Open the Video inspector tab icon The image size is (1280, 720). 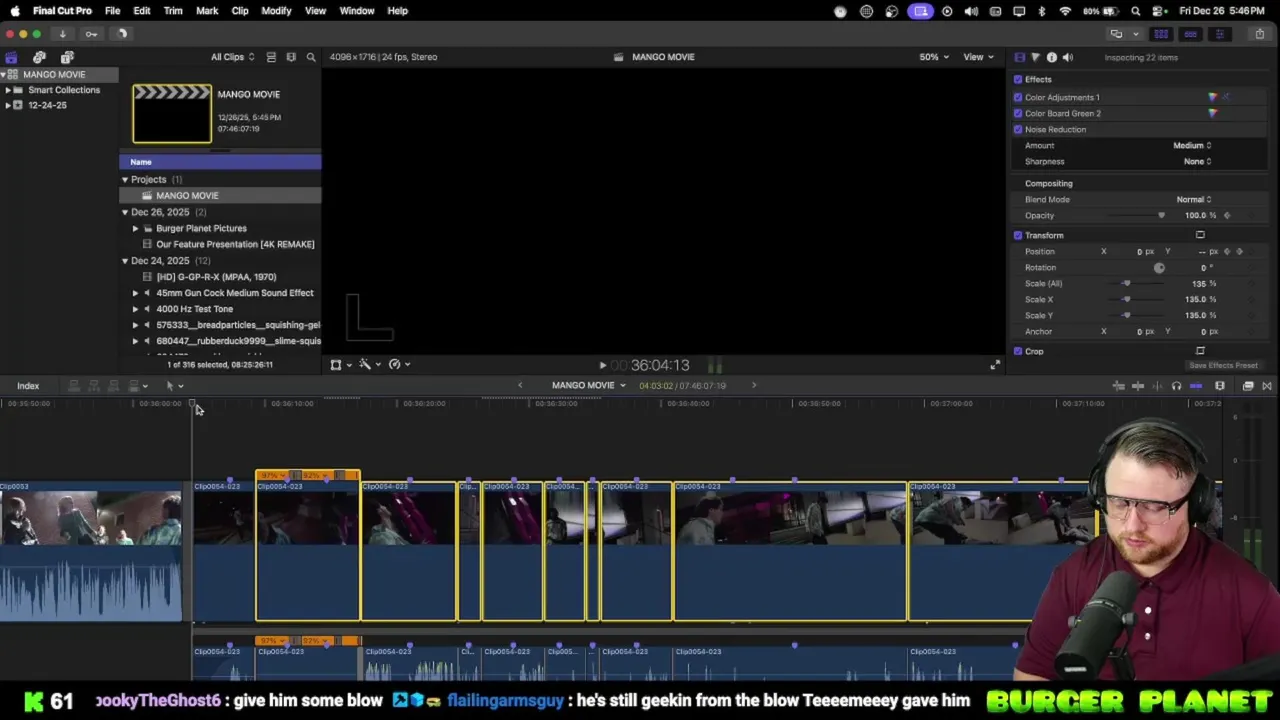click(x=1019, y=57)
